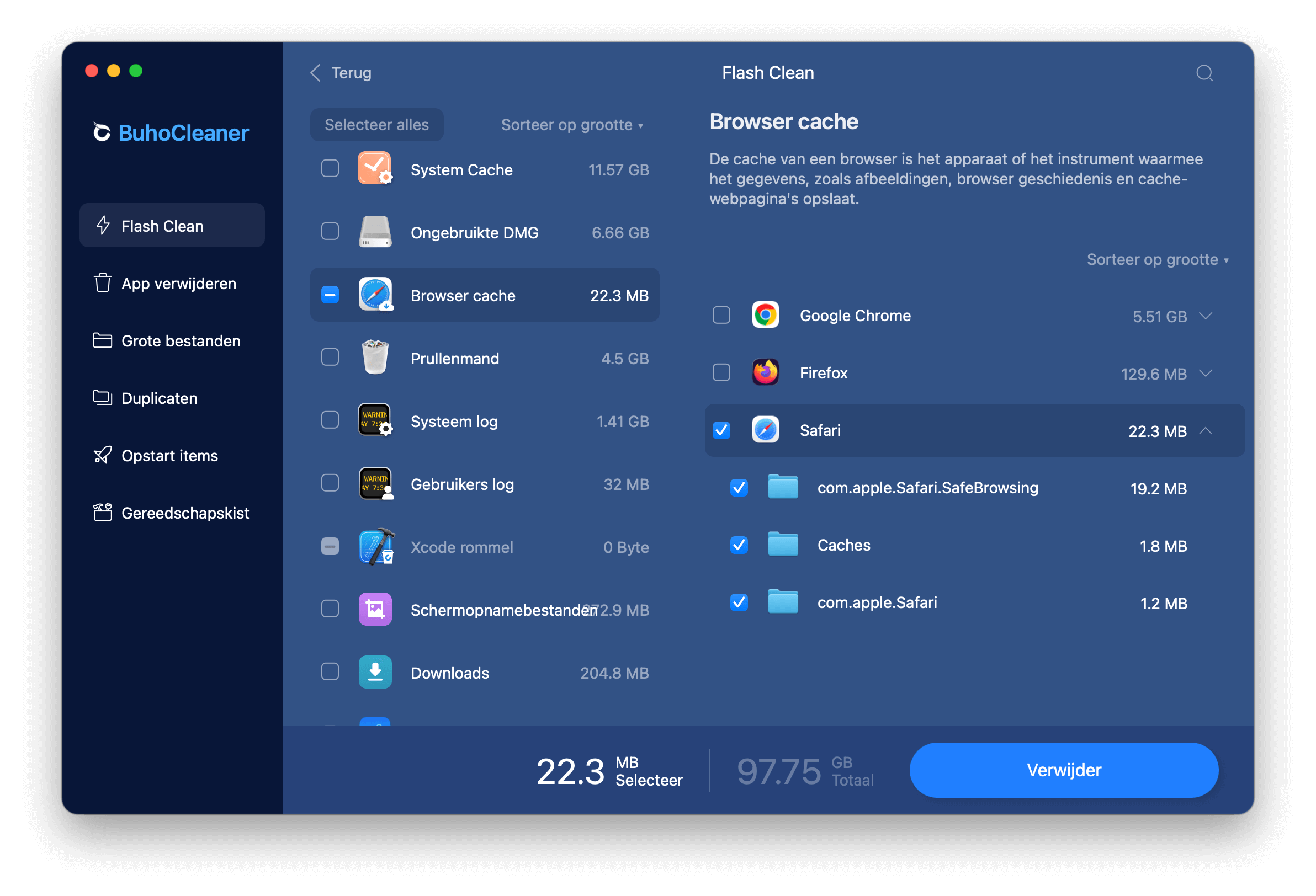Click the Downloads arrow icon

(375, 672)
